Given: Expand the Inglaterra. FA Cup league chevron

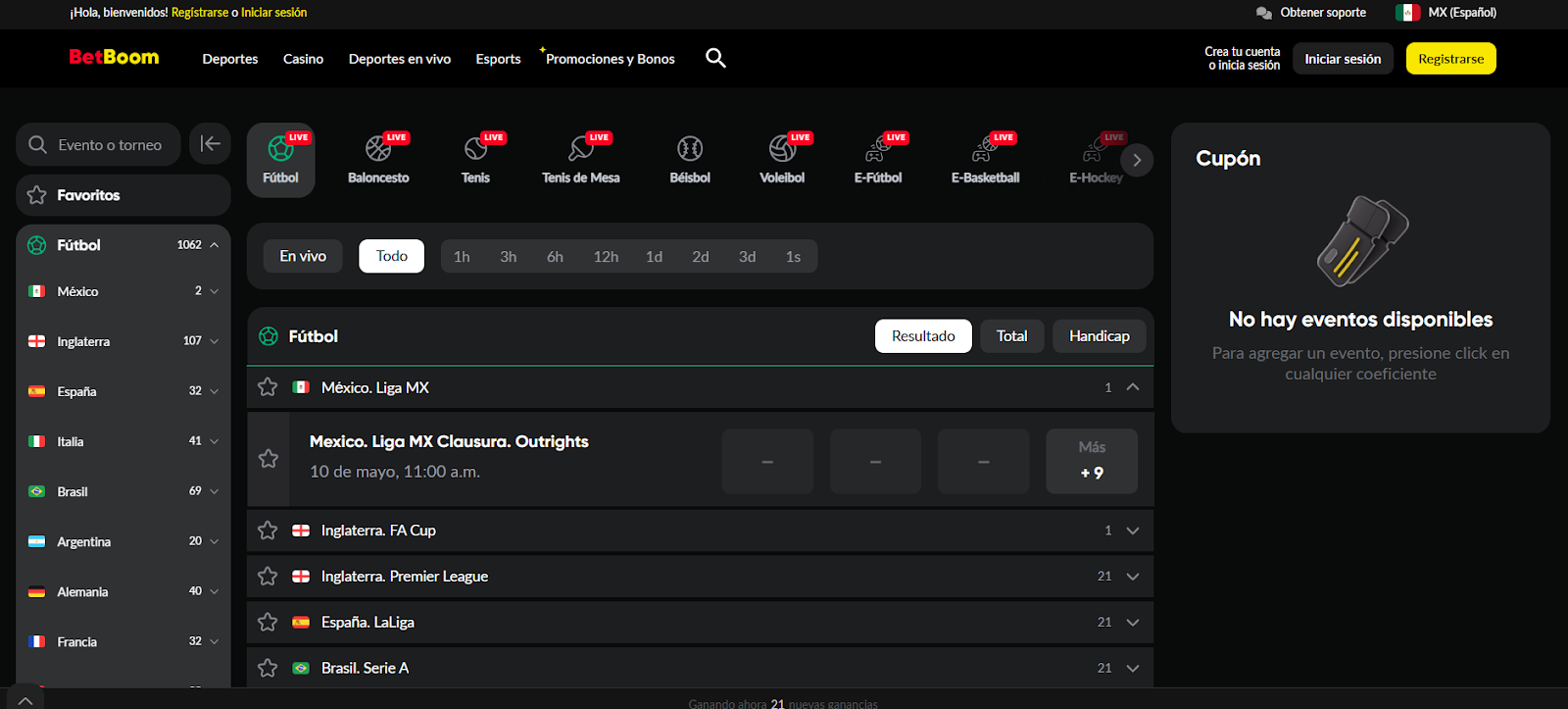Looking at the screenshot, I should tap(1133, 531).
